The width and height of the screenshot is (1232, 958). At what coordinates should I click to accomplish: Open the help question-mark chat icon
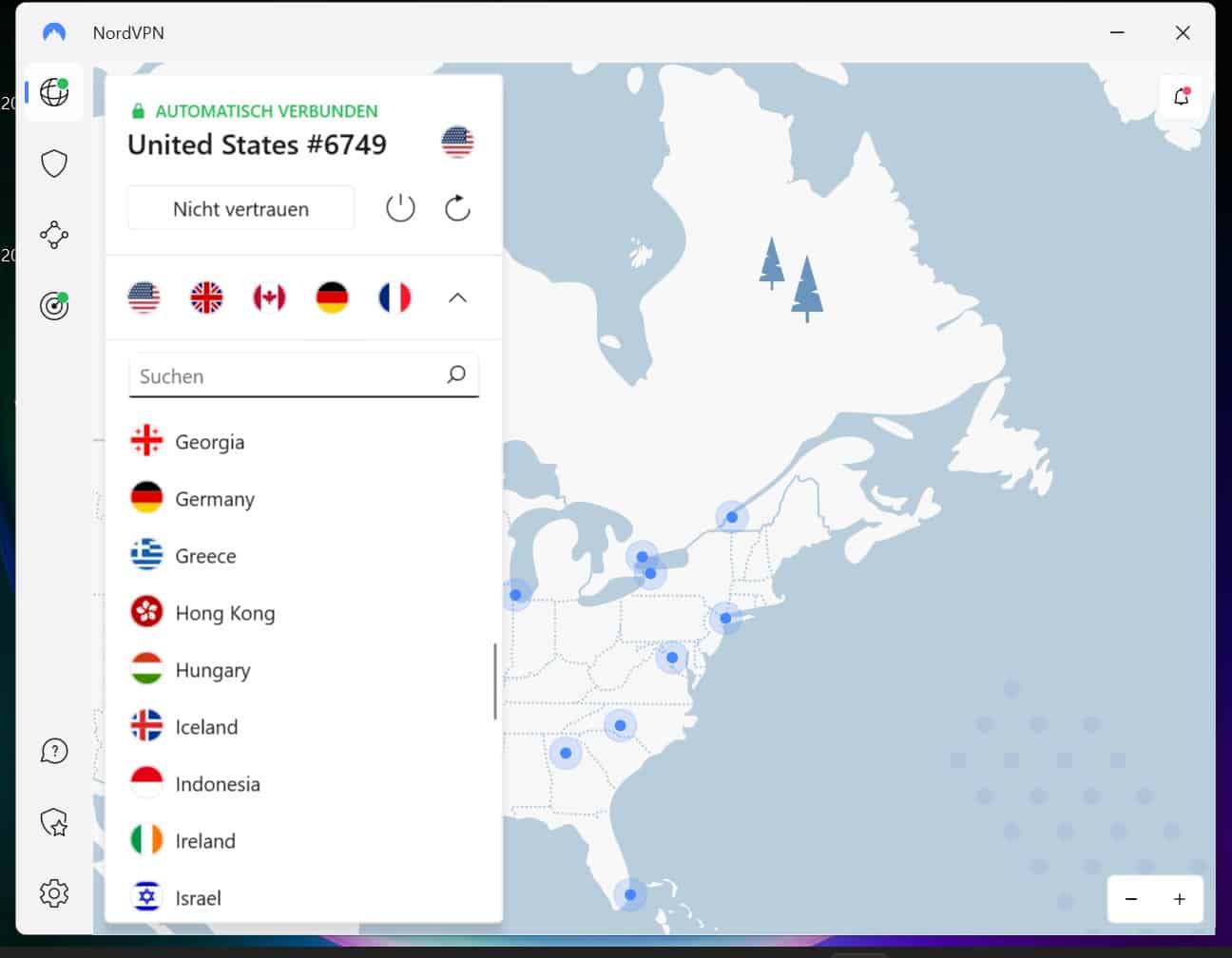[54, 751]
